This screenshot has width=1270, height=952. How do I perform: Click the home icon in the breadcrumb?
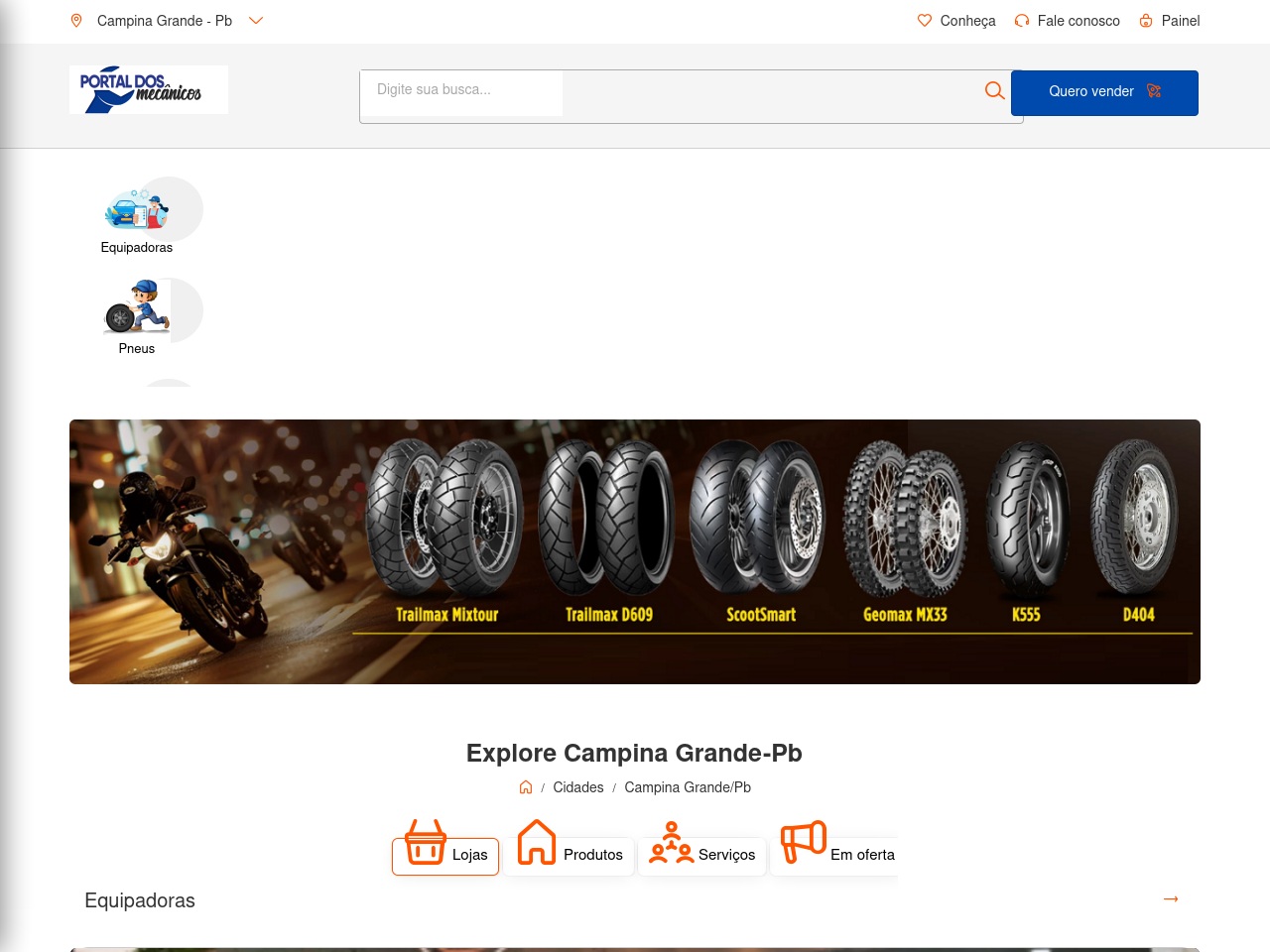pos(526,787)
